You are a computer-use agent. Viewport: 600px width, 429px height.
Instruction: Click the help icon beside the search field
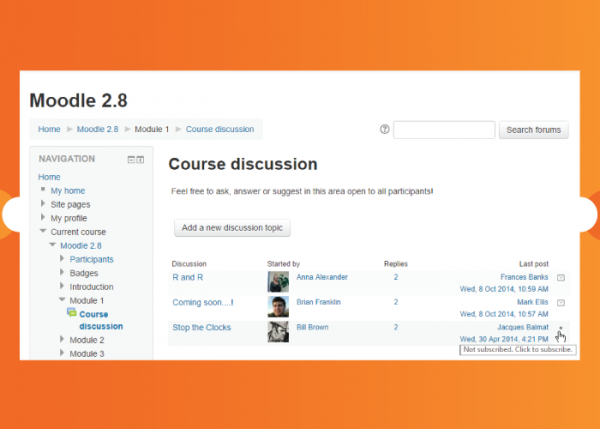385,130
